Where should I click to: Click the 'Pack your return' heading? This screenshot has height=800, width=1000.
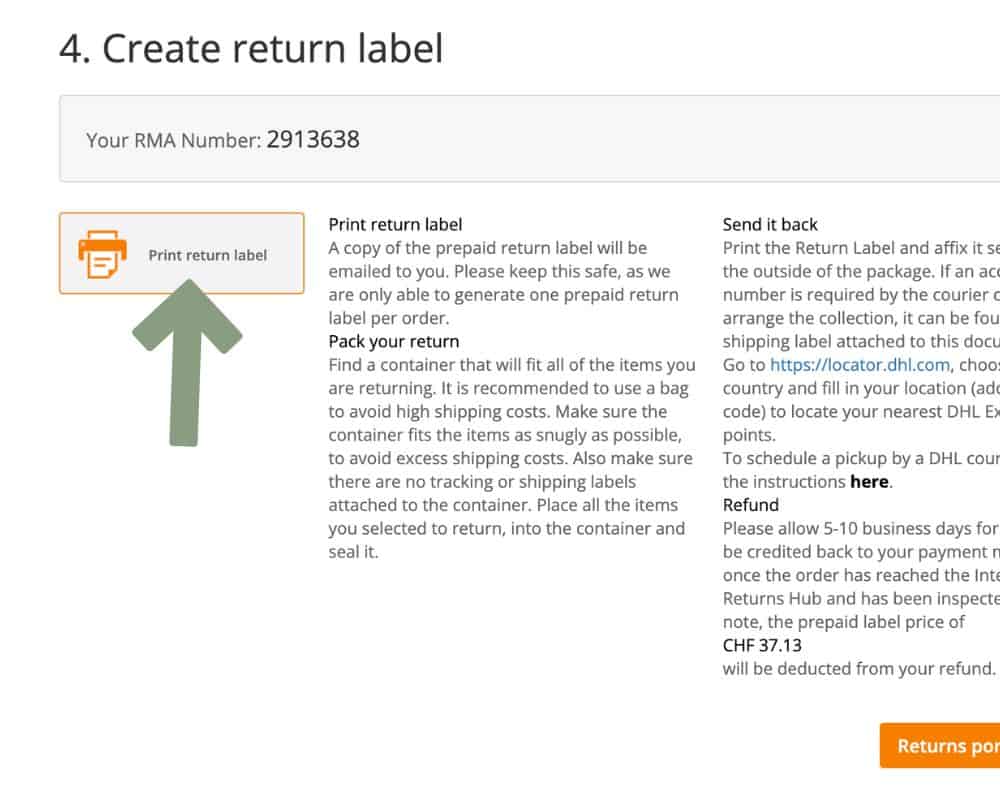click(394, 341)
